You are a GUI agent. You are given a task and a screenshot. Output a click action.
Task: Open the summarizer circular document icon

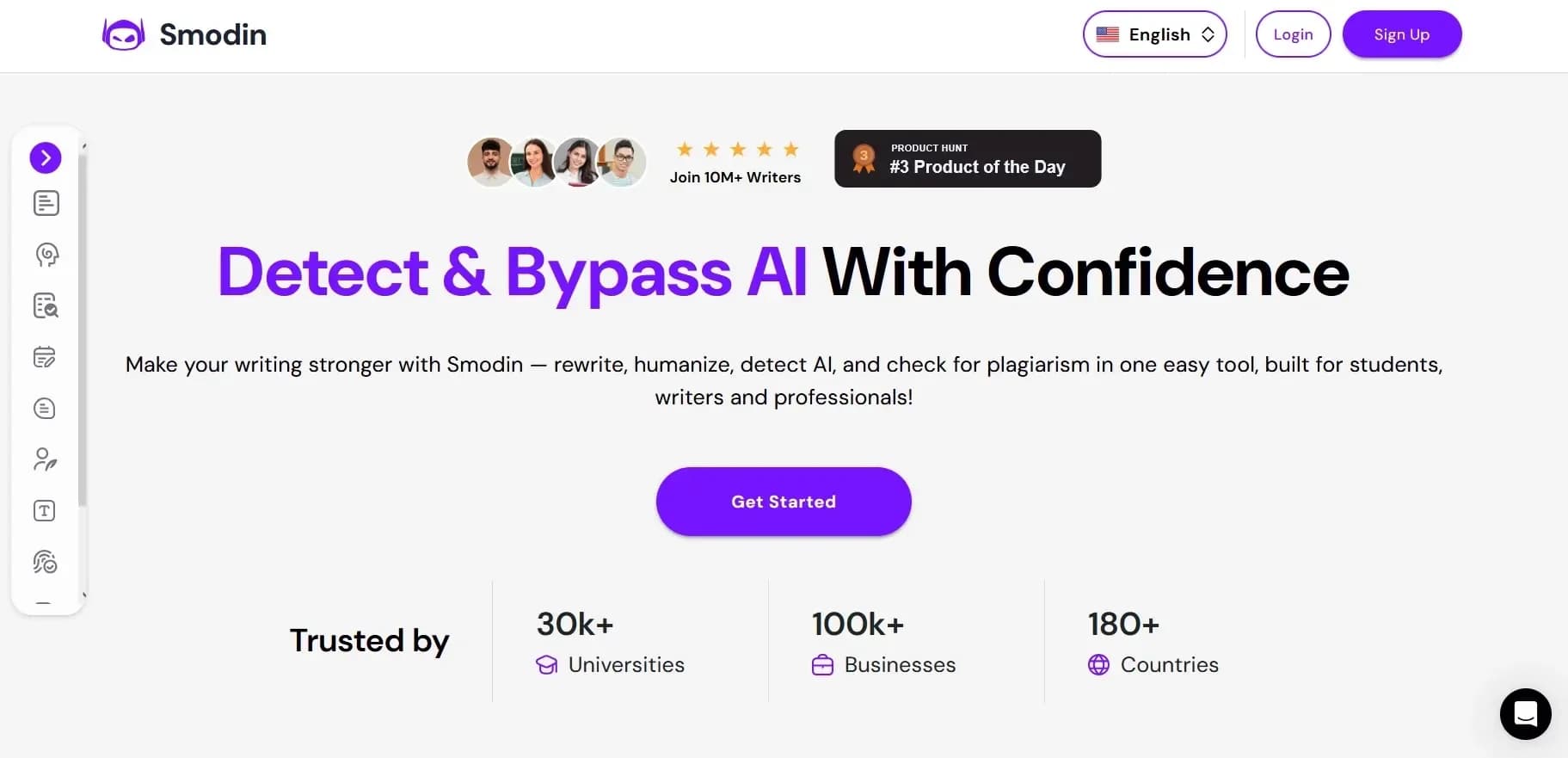(x=44, y=409)
